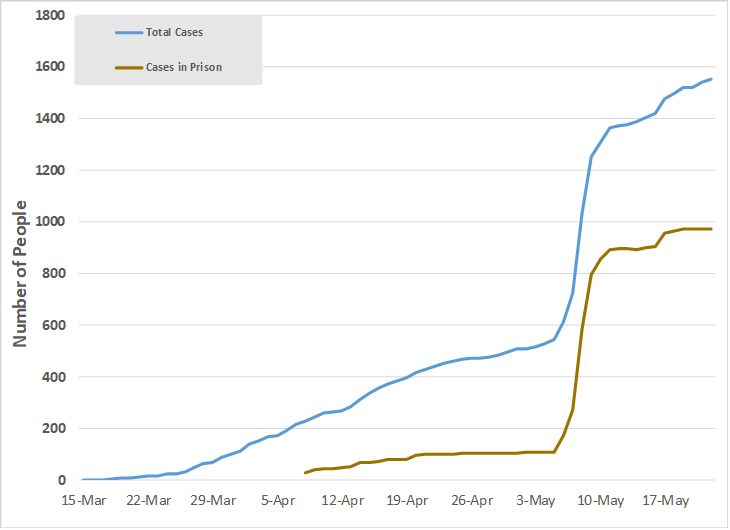Select the blue Total Cases legend line
The height and width of the screenshot is (530, 730).
[129, 33]
